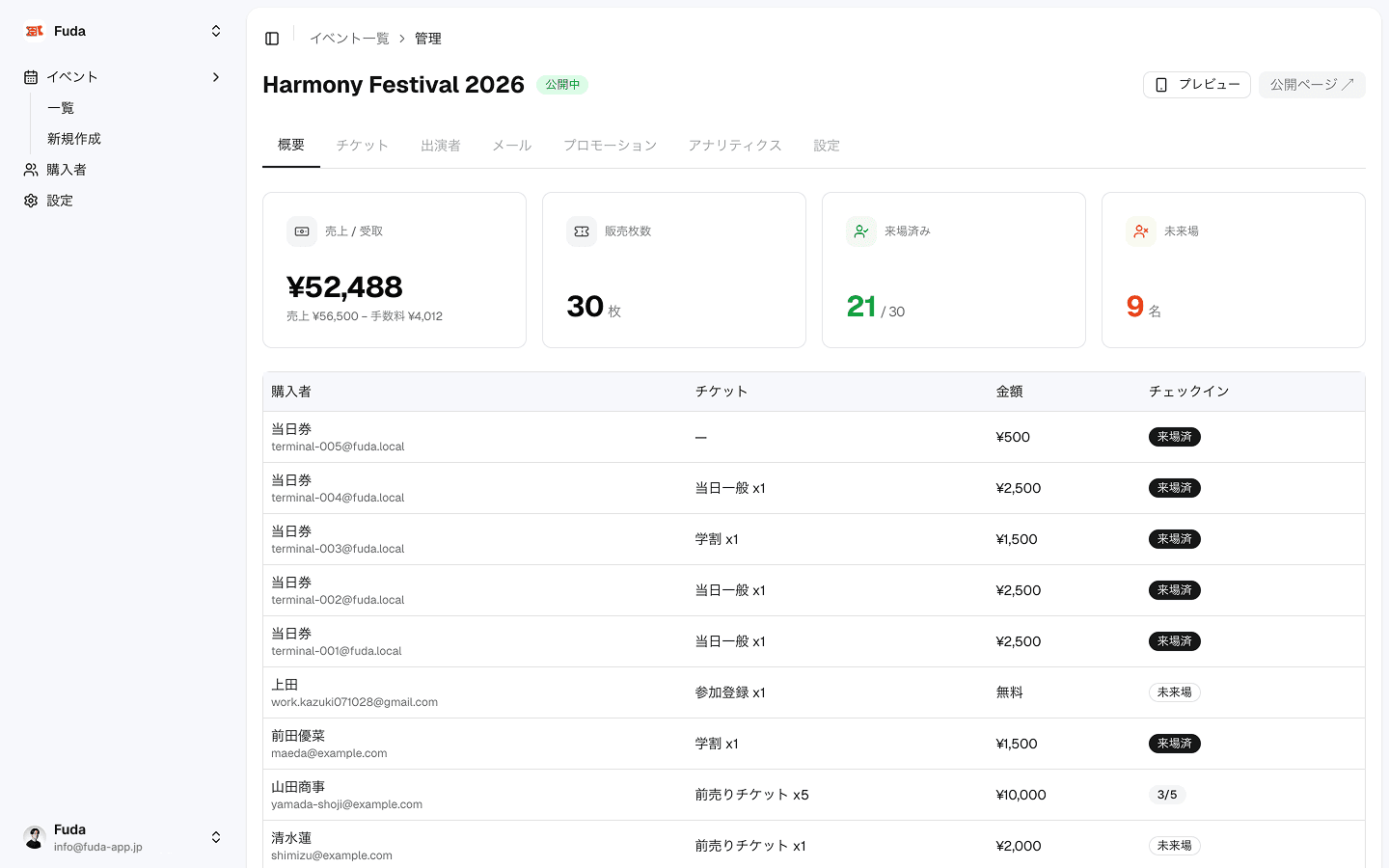Click the 設定 gear icon in sidebar
This screenshot has width=1389, height=868.
(x=31, y=201)
